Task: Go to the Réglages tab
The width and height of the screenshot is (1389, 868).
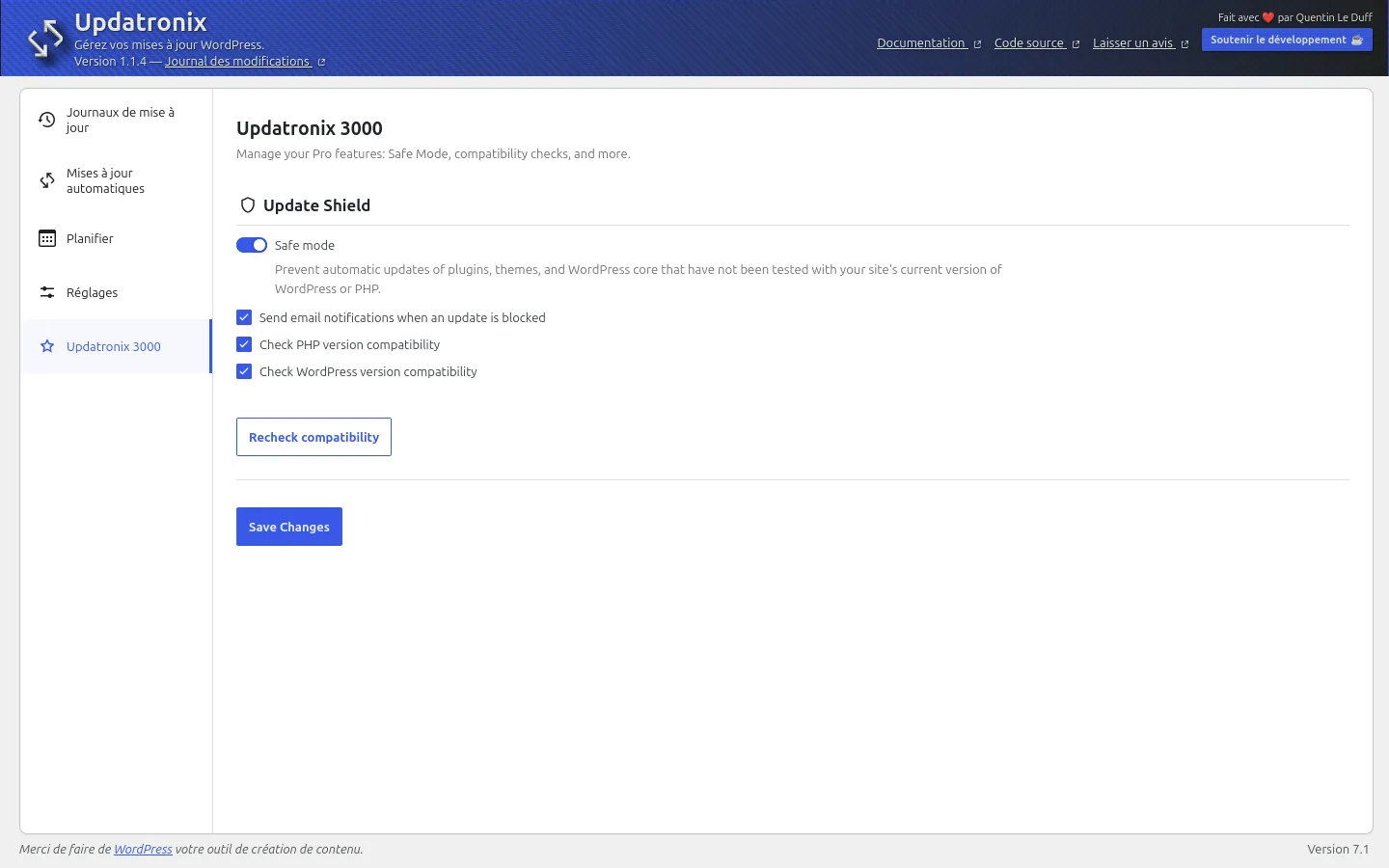Action: click(x=116, y=292)
